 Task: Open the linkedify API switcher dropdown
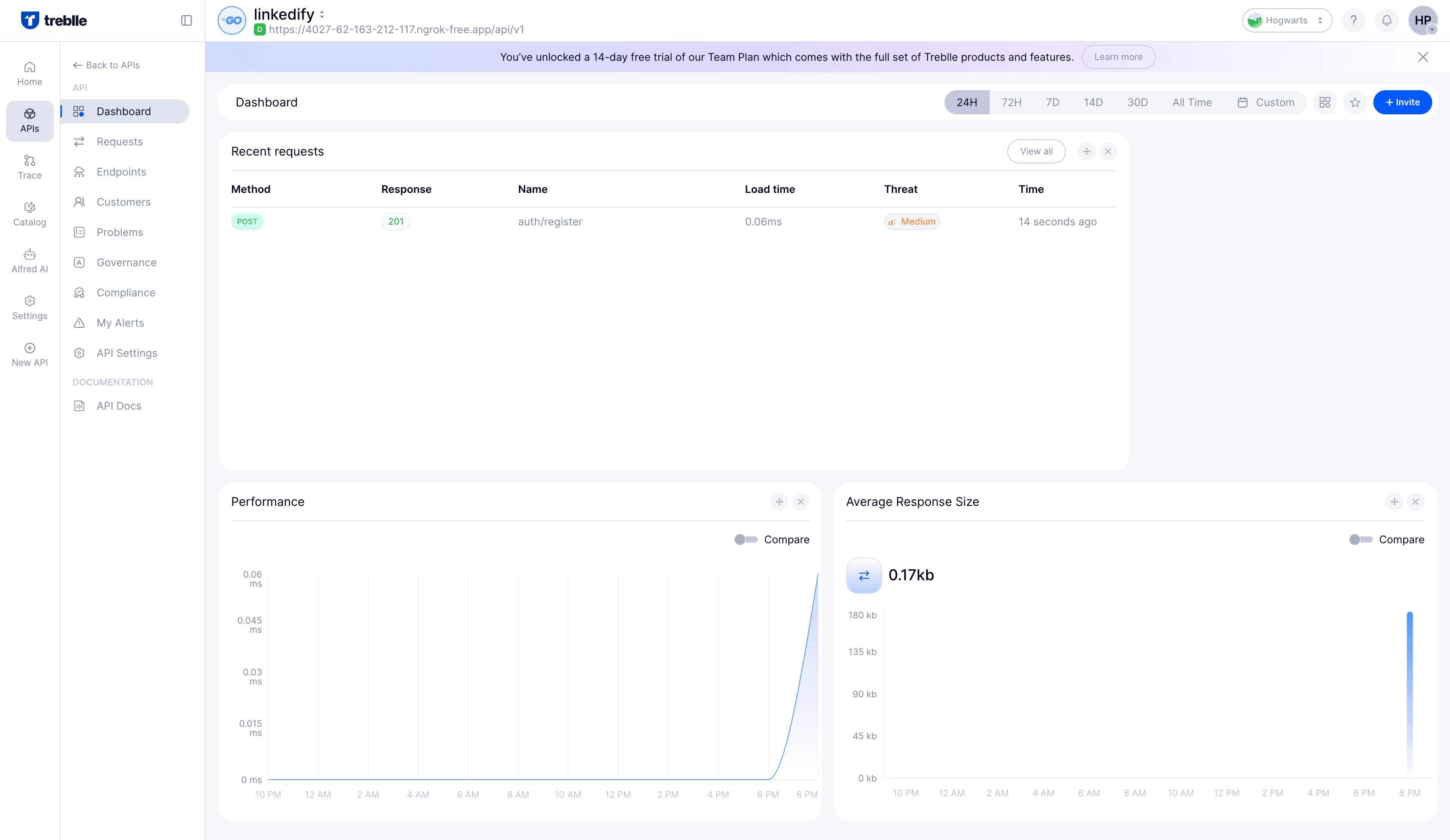tap(322, 14)
